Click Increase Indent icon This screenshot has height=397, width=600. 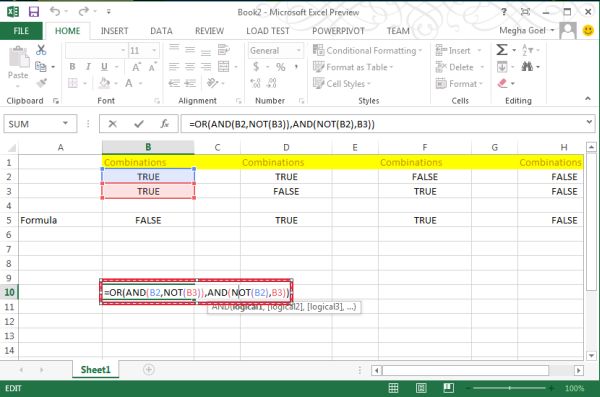point(190,83)
